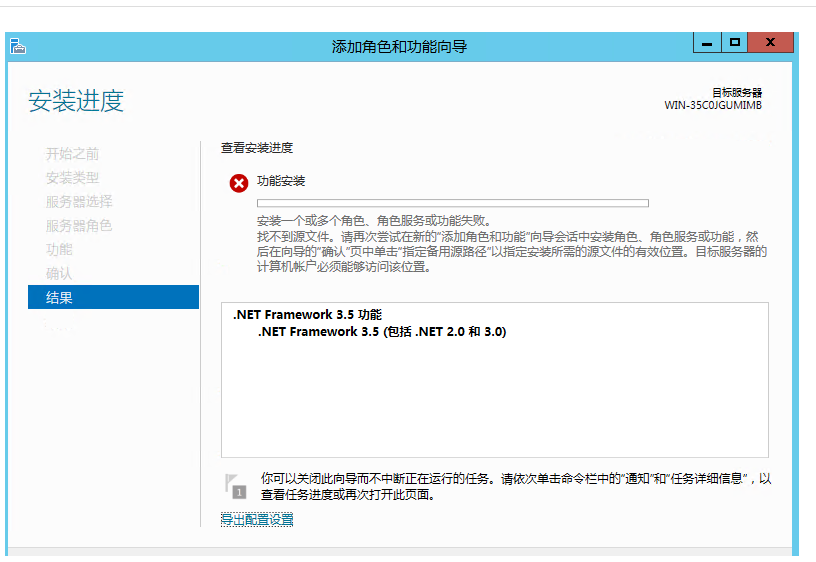Select the 结果 step in sidebar

pyautogui.click(x=113, y=297)
